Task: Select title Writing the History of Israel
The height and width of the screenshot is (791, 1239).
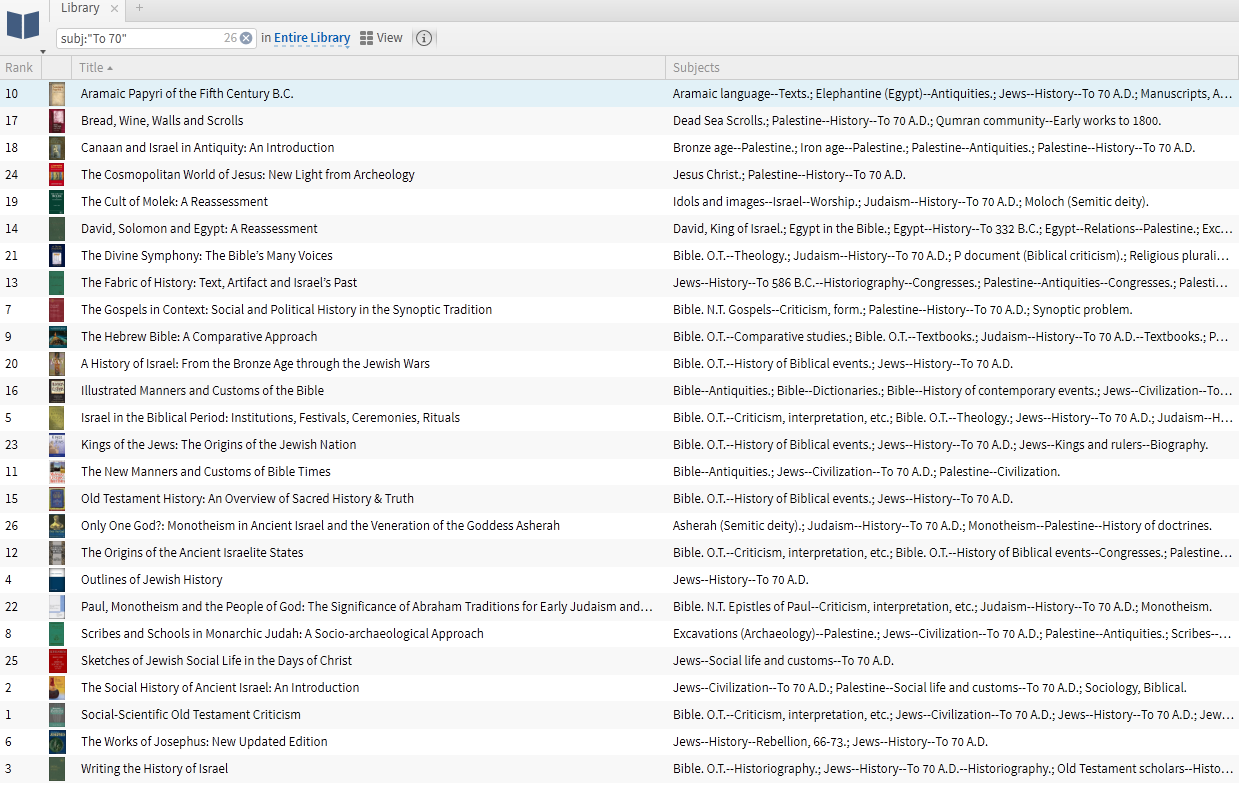Action: pos(154,769)
